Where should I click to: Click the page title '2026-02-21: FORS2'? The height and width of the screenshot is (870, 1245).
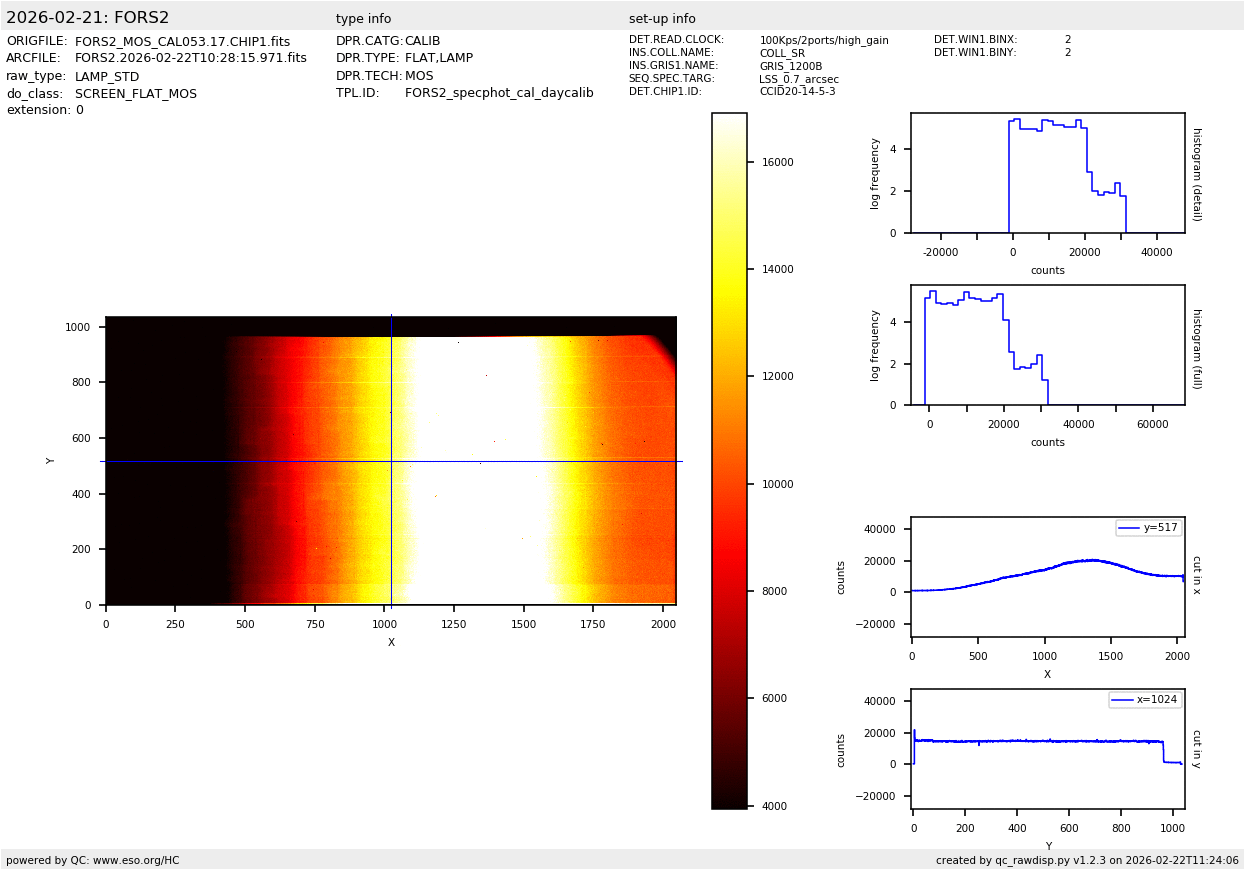tap(88, 18)
